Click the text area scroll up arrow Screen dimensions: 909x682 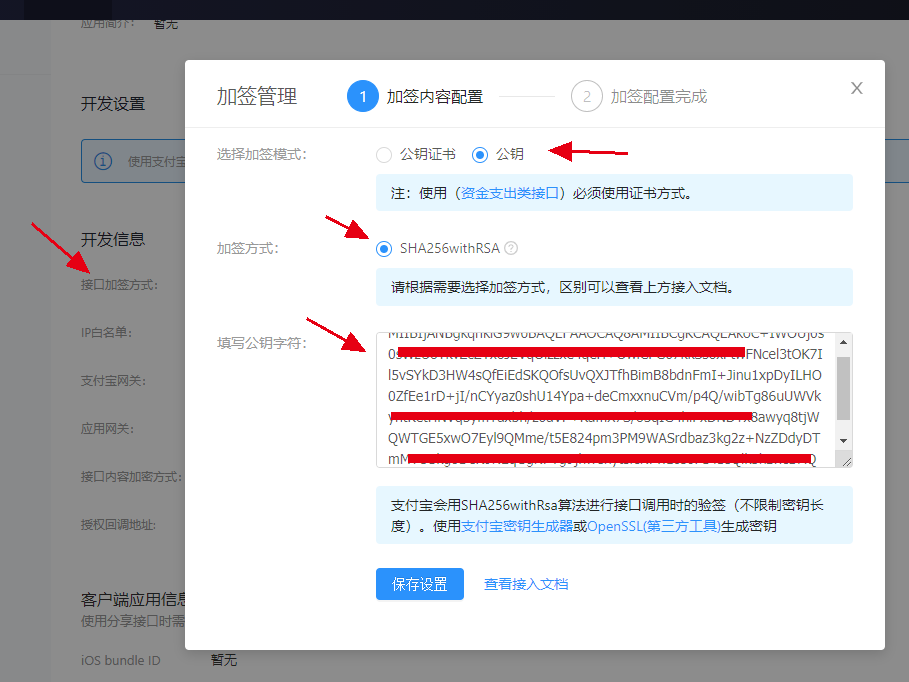pyautogui.click(x=843, y=342)
